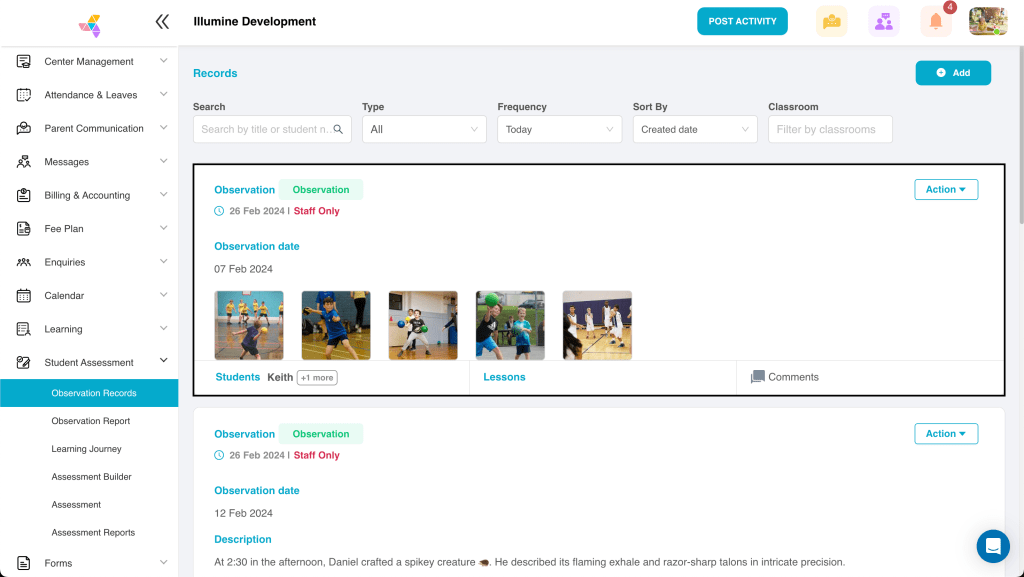
Task: Open the Frequency dropdown set to Today
Action: click(x=559, y=129)
